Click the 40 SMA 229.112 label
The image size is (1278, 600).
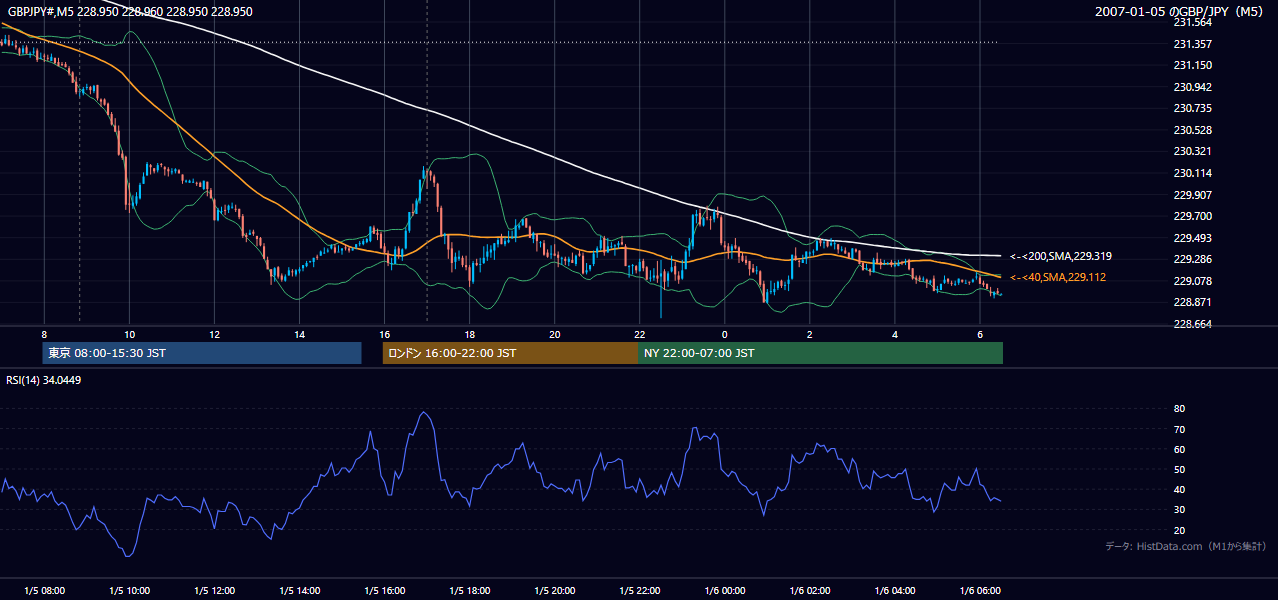click(1058, 277)
